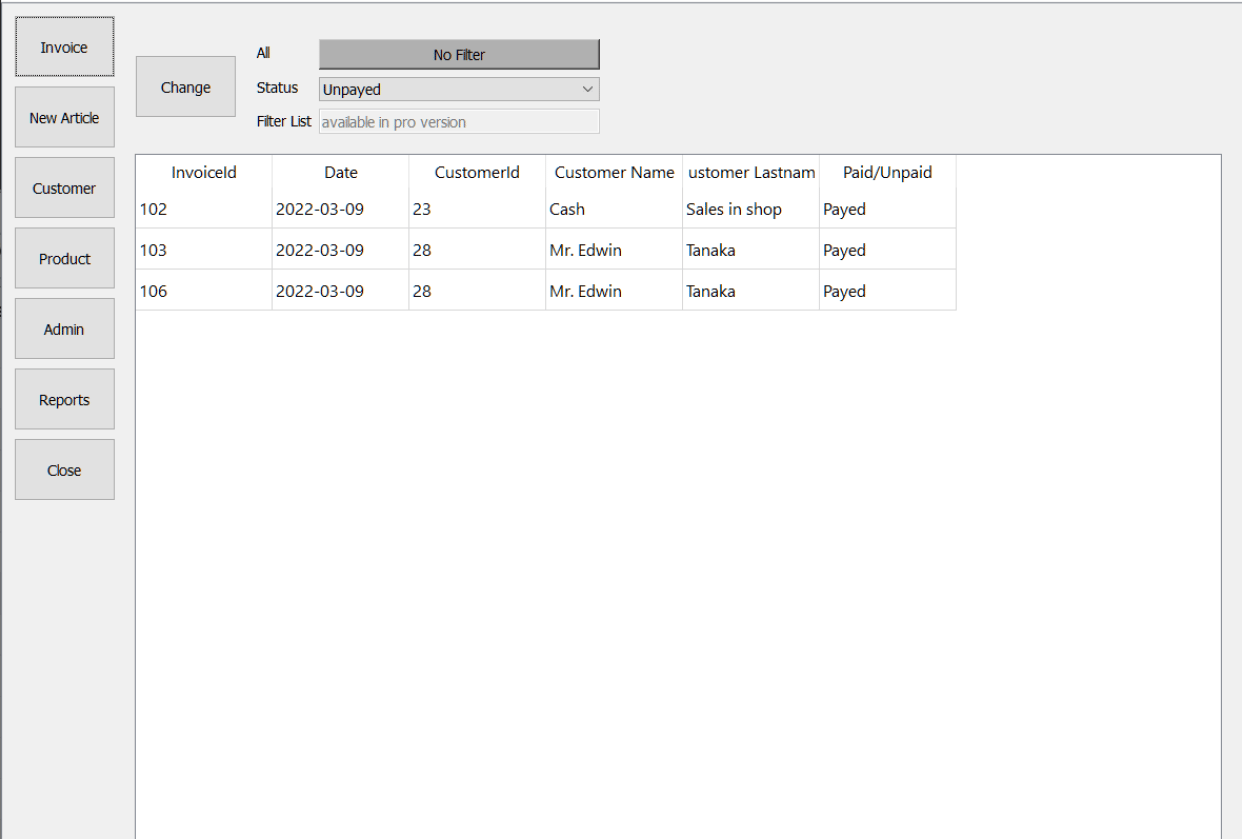Screen dimensions: 1242x839
Task: Navigate to the Product section
Action: (64, 257)
